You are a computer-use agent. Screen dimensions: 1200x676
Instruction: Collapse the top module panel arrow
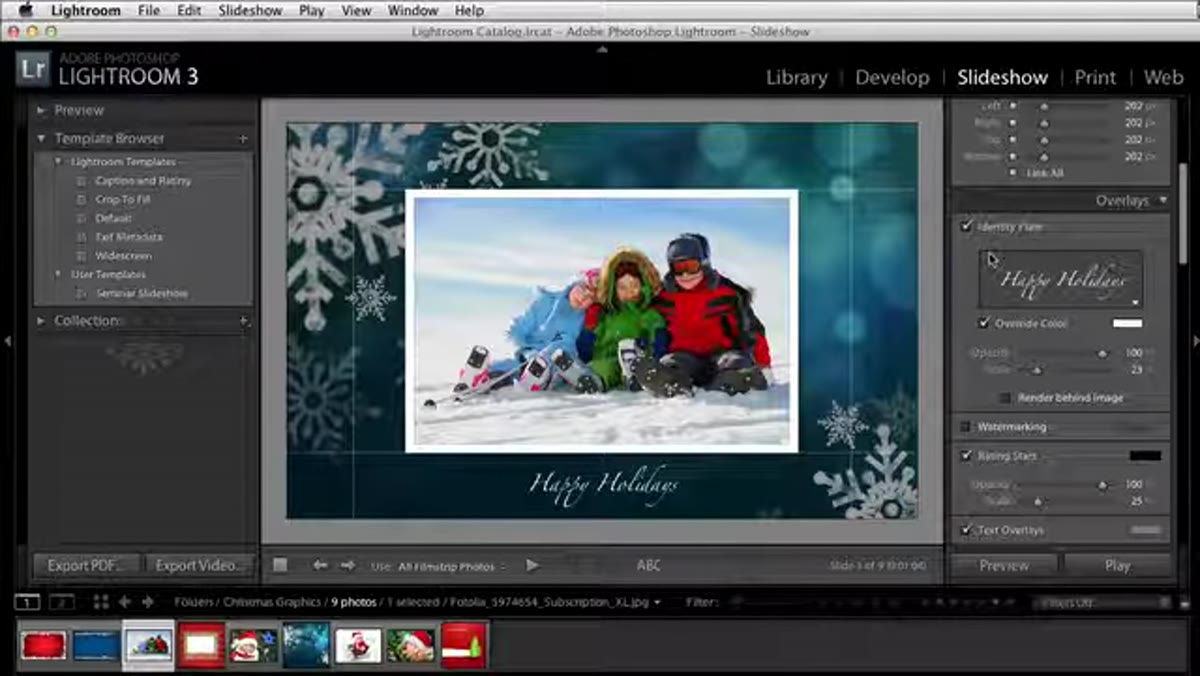click(601, 48)
